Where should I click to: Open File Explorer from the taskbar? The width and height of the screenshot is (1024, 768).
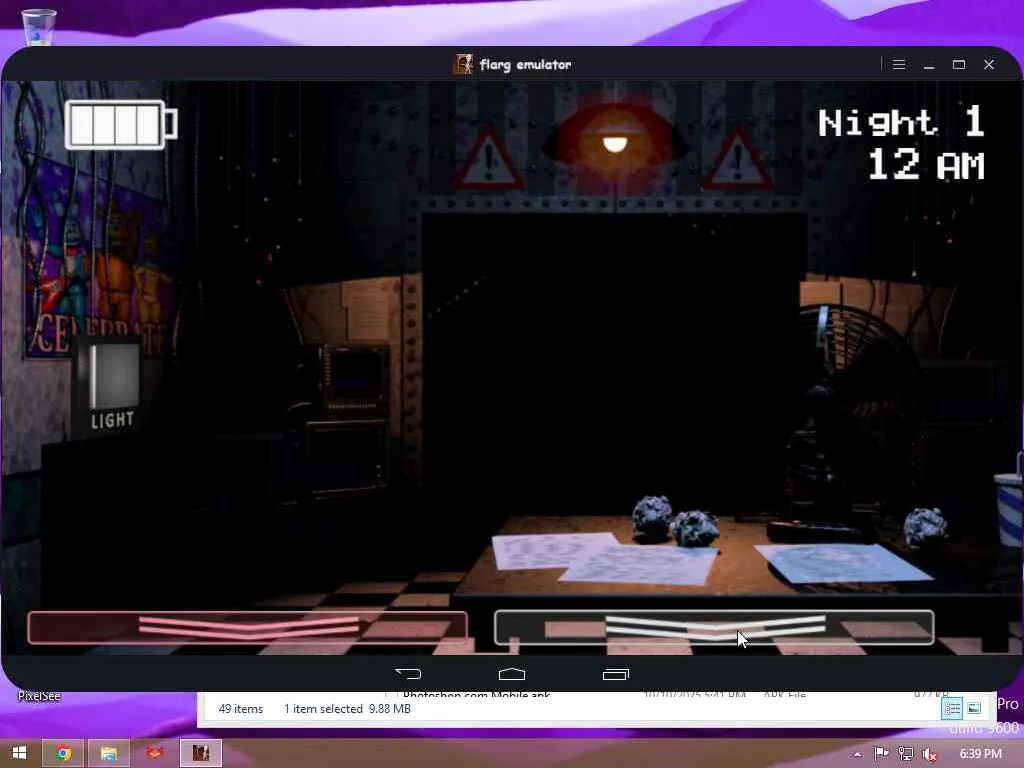[108, 753]
